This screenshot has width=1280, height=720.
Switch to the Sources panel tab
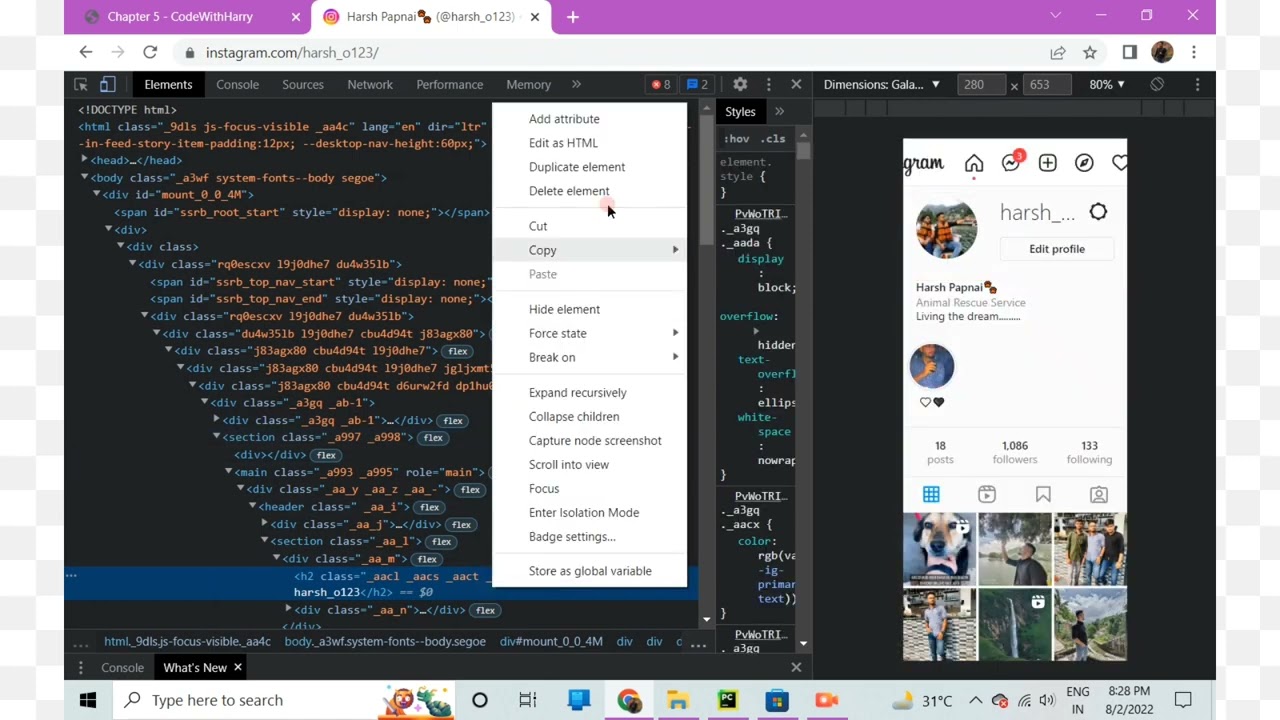pyautogui.click(x=303, y=84)
